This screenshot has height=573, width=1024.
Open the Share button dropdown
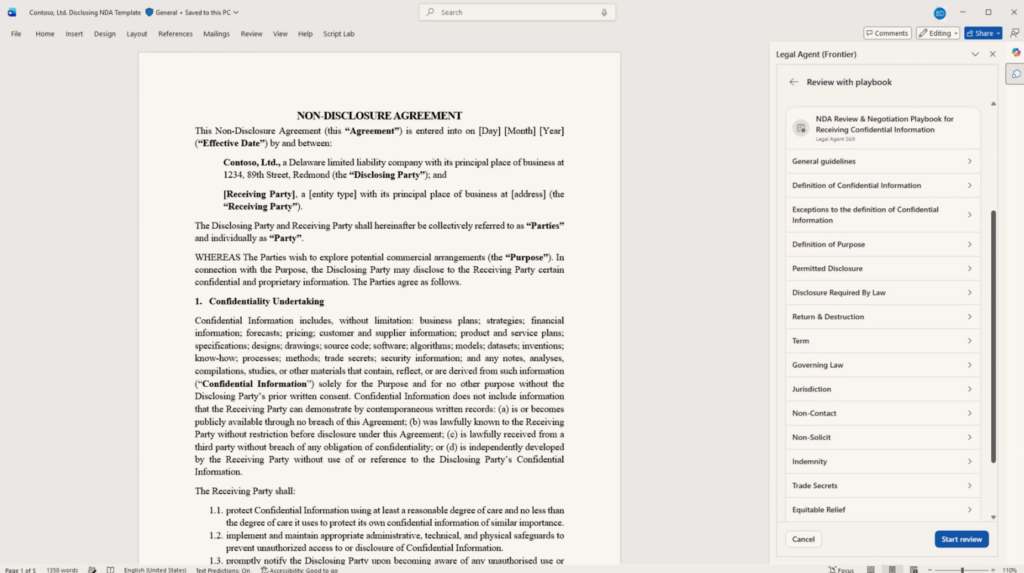999,33
